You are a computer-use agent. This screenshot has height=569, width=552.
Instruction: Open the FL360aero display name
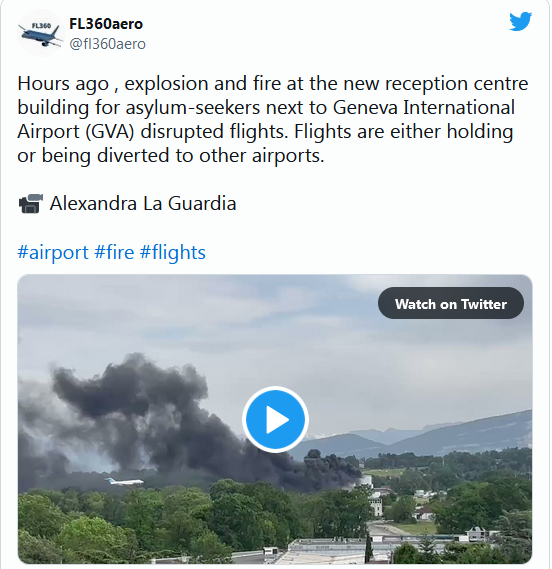pos(106,24)
